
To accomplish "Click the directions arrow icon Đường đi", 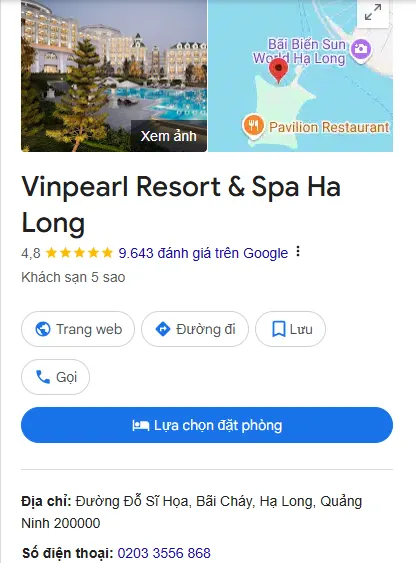I will point(163,329).
